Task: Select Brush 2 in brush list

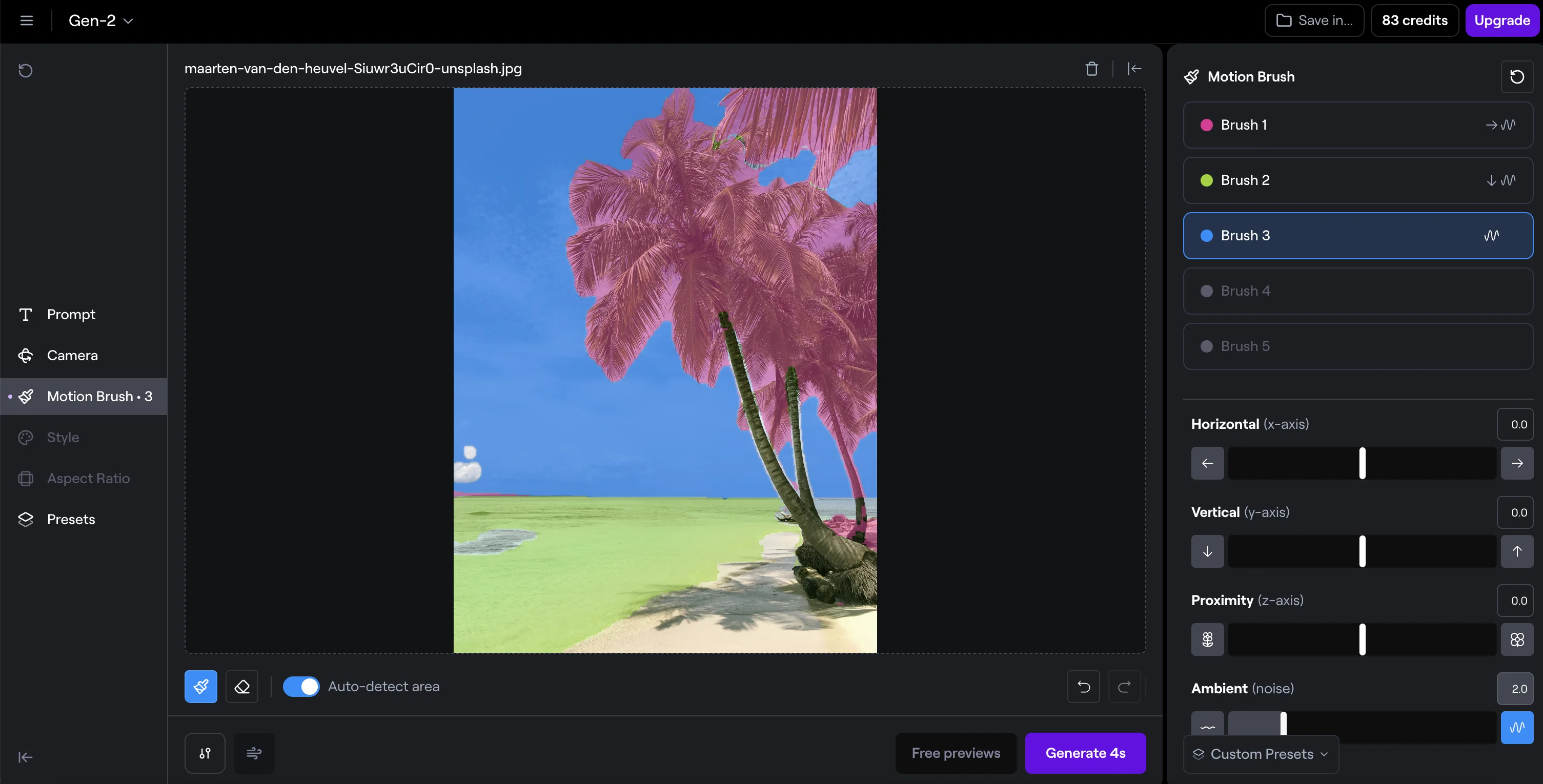Action: coord(1357,180)
